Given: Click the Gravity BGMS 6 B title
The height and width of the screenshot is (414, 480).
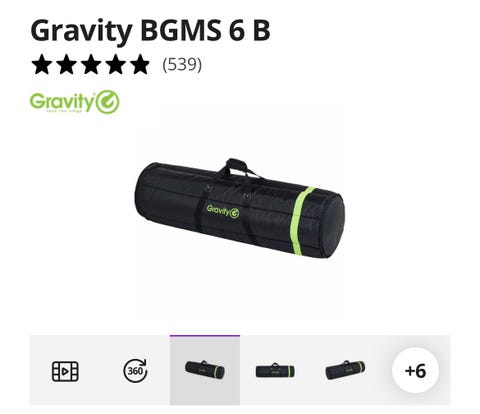Looking at the screenshot, I should pyautogui.click(x=150, y=30).
